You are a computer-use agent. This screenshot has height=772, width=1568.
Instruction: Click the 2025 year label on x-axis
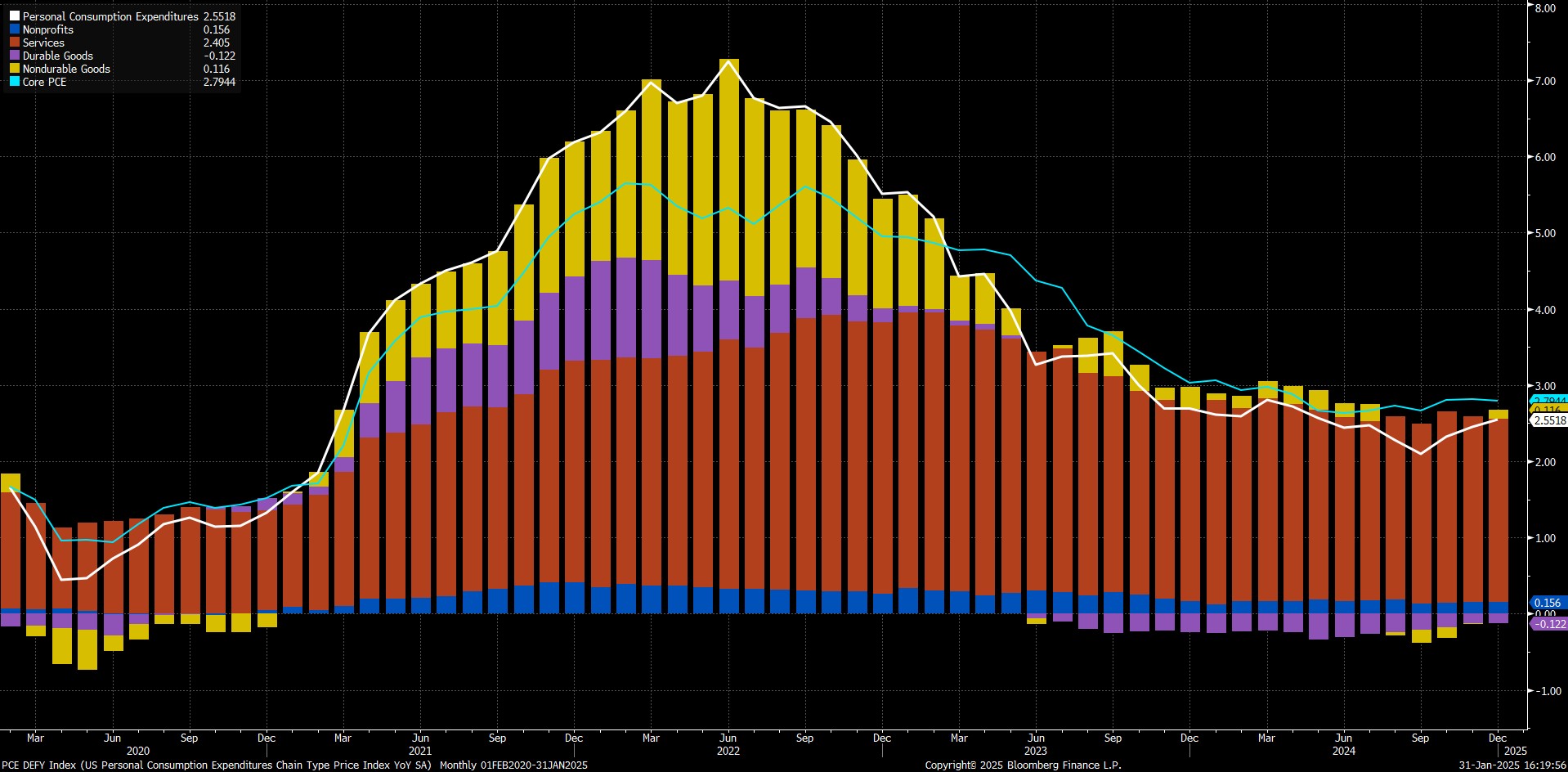click(1515, 751)
